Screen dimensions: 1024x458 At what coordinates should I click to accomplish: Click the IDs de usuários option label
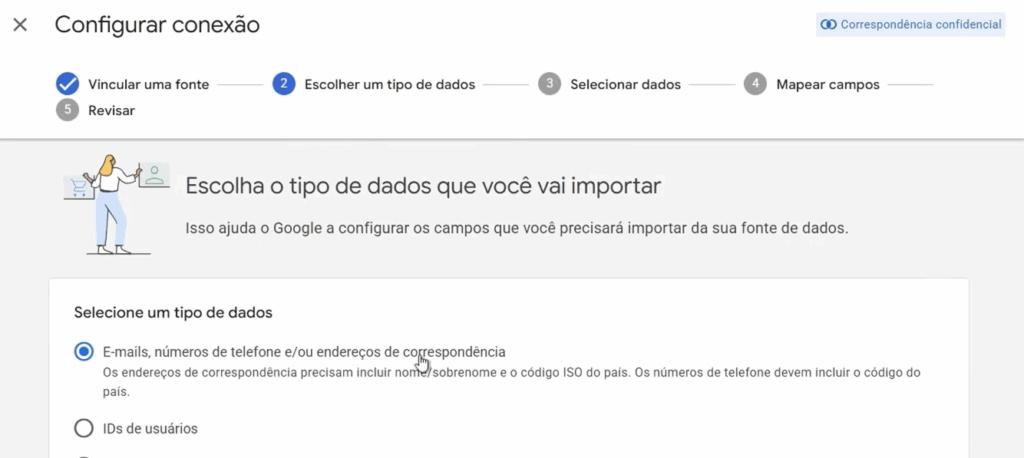click(150, 429)
